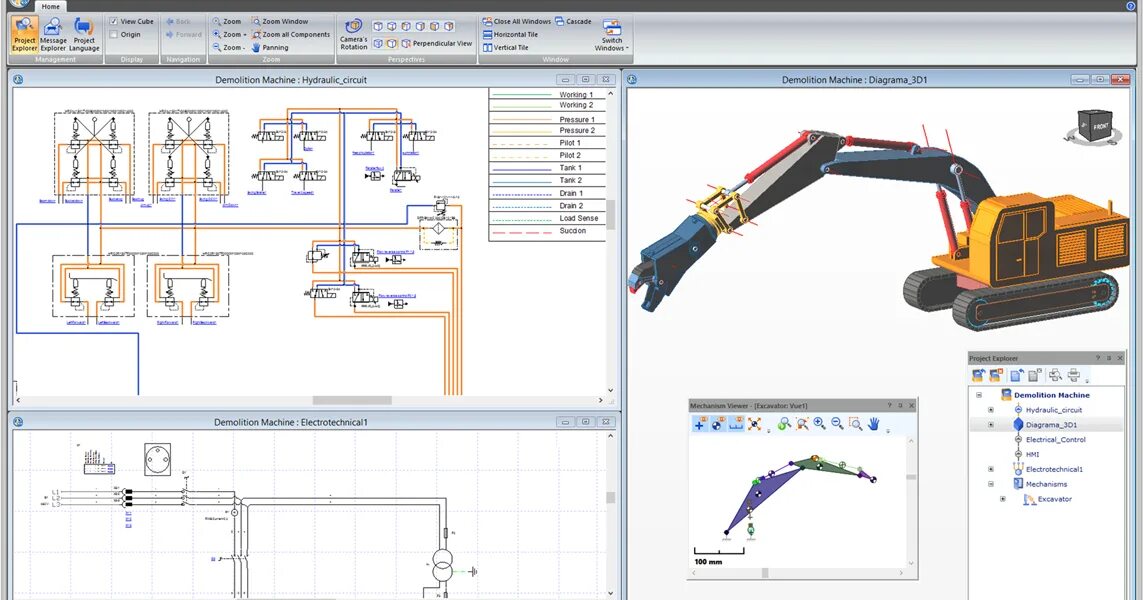The width and height of the screenshot is (1143, 600).
Task: Switch to the Home ribbon tab
Action: coord(50,6)
